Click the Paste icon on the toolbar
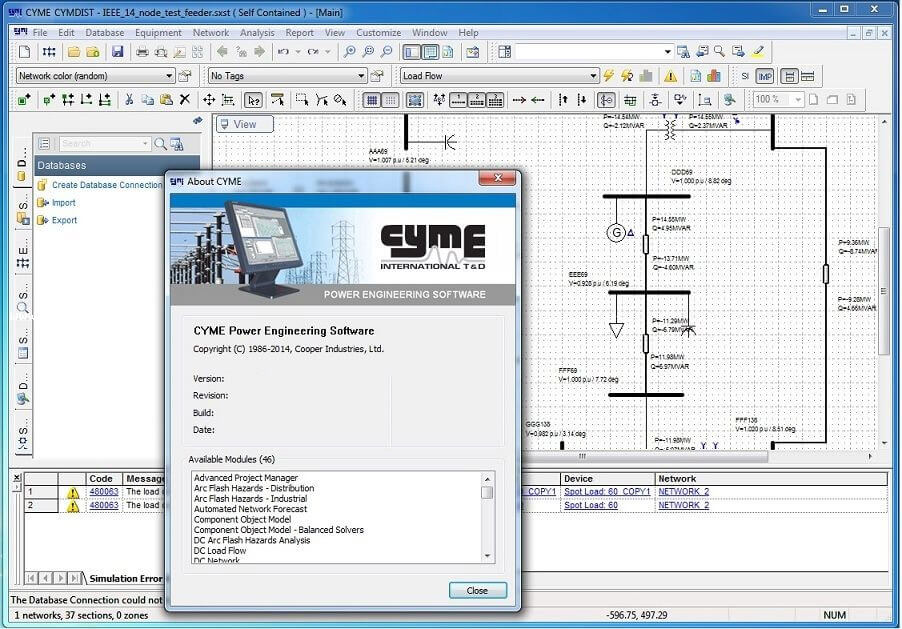 point(165,100)
